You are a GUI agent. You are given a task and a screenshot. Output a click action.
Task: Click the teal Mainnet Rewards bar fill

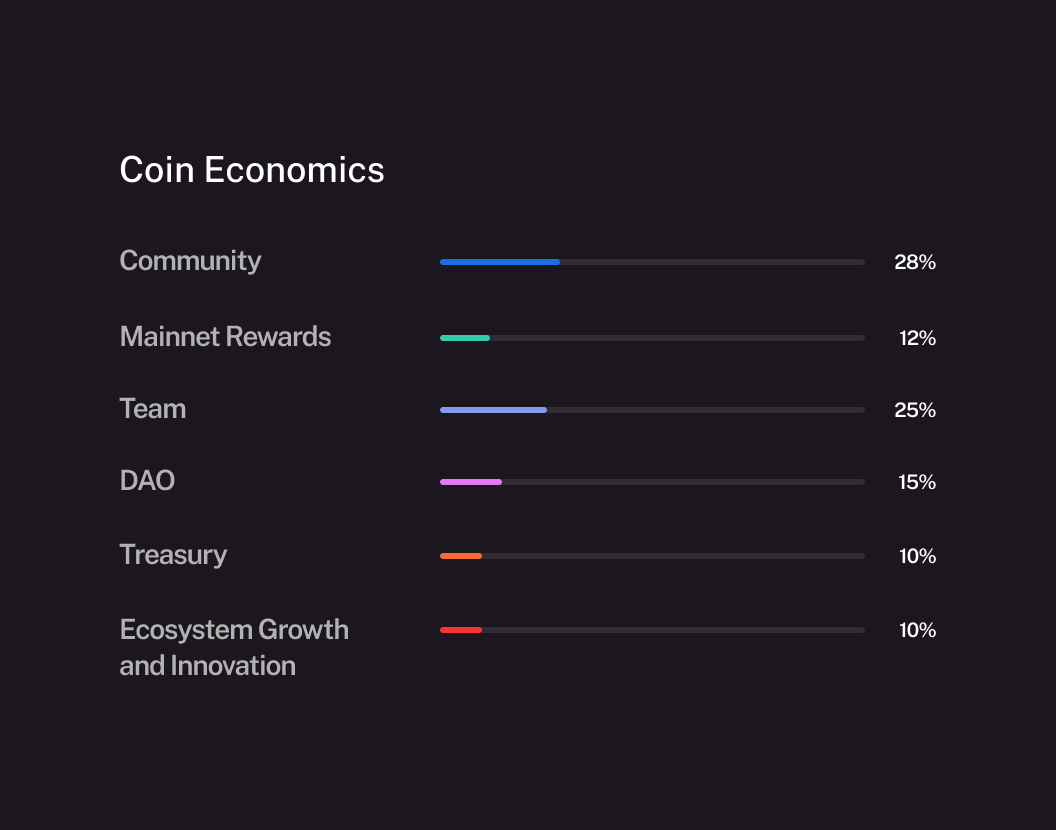tap(465, 338)
